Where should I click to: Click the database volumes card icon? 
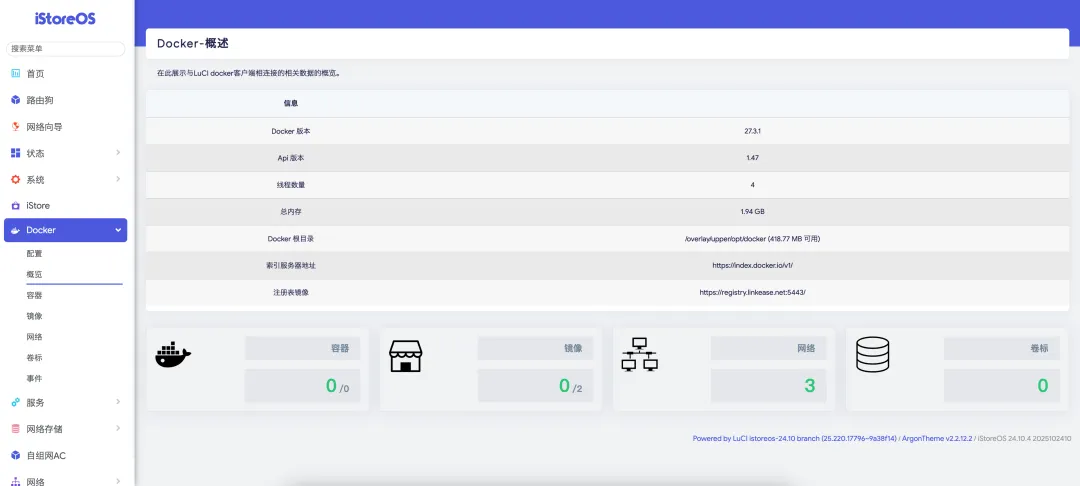(872, 355)
